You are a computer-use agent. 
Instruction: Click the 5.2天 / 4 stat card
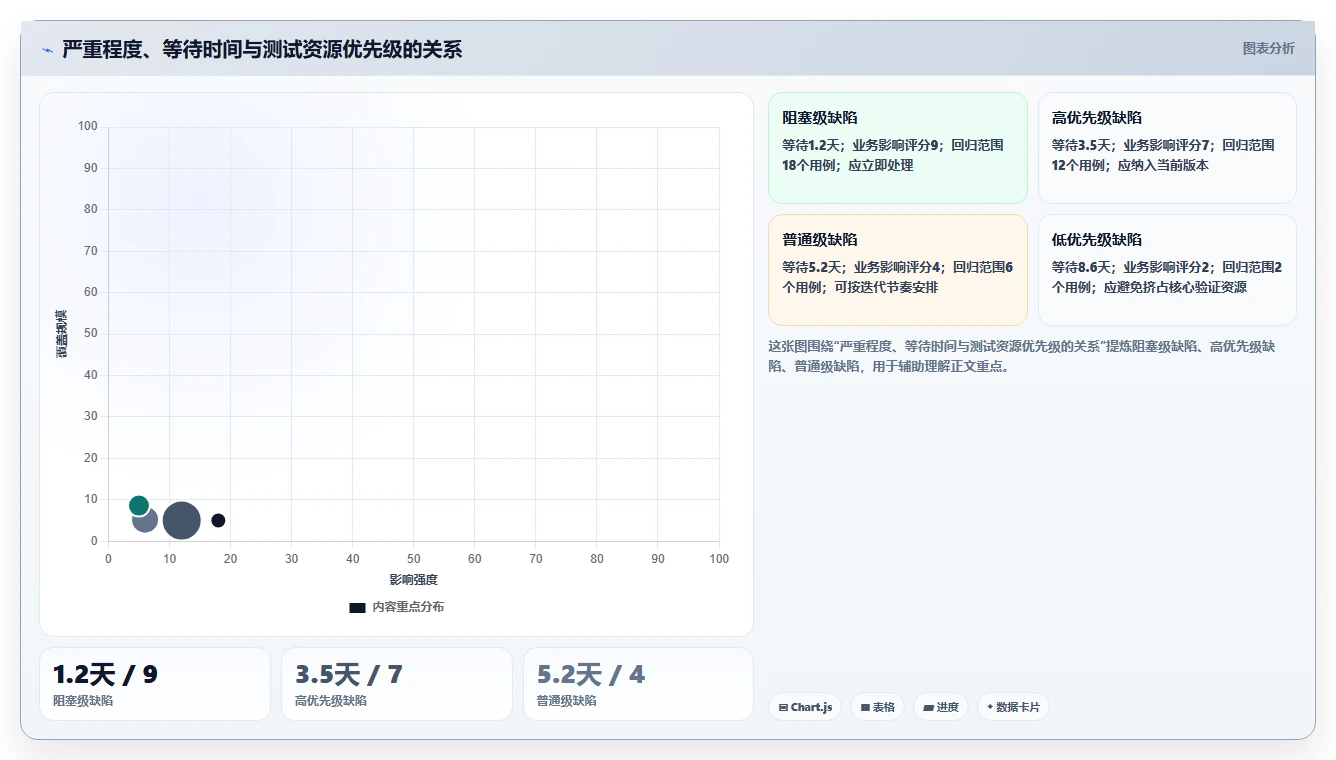click(638, 684)
